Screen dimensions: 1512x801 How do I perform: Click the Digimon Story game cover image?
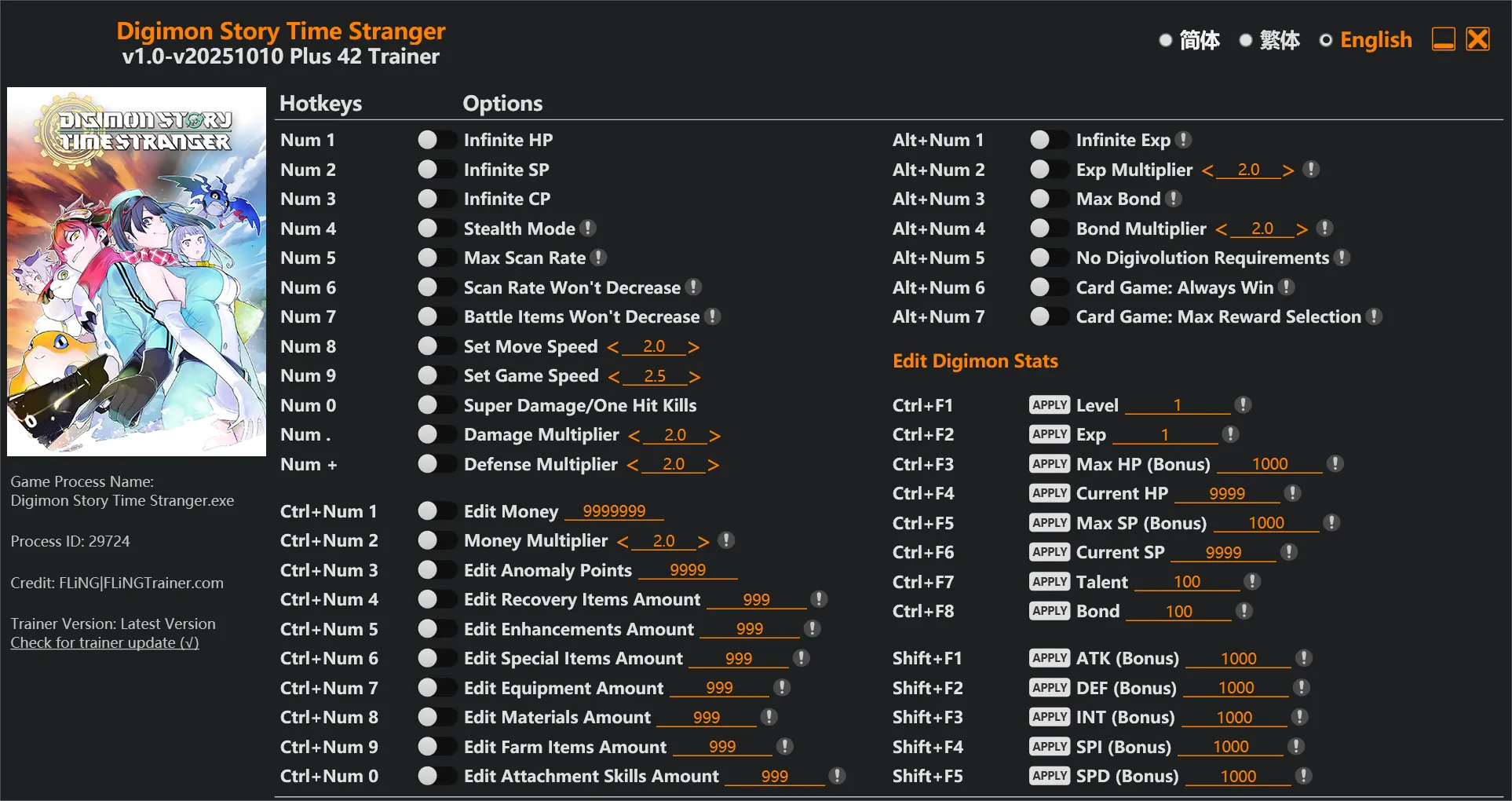[137, 272]
